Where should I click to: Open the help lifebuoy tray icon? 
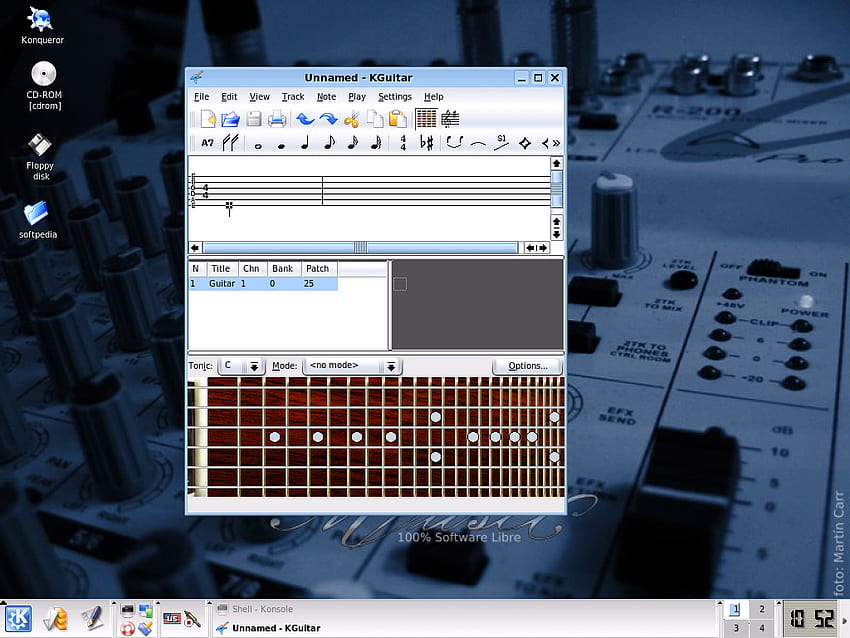click(127, 629)
